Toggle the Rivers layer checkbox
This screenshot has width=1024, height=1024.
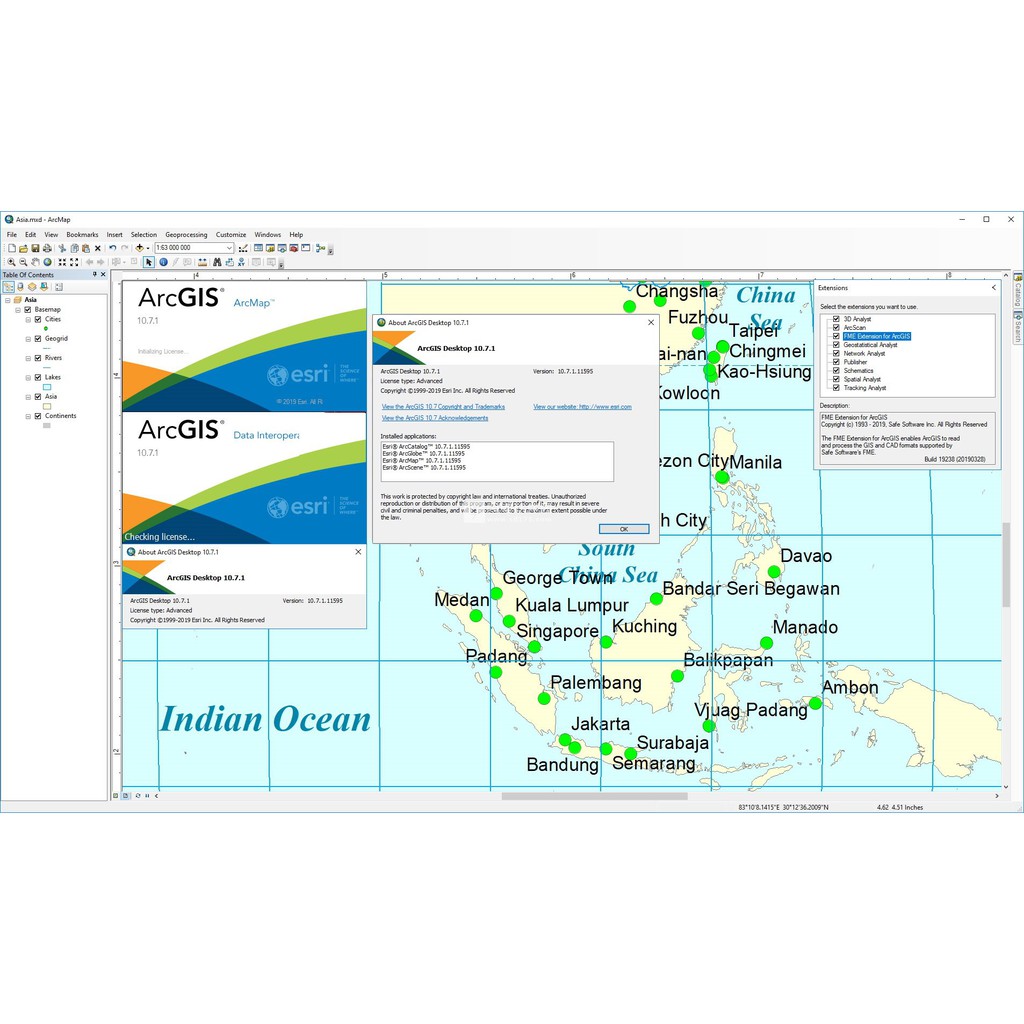[x=38, y=358]
